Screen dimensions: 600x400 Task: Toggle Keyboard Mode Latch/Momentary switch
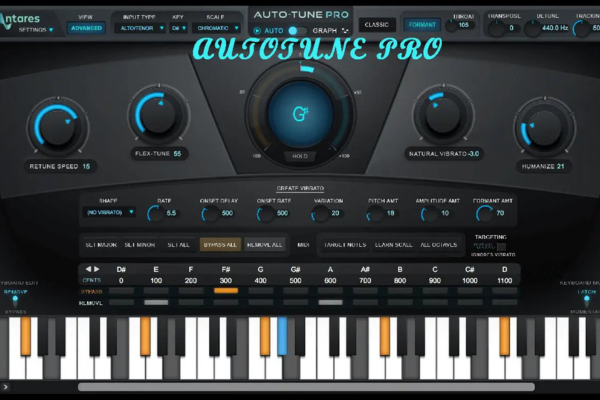pos(587,301)
